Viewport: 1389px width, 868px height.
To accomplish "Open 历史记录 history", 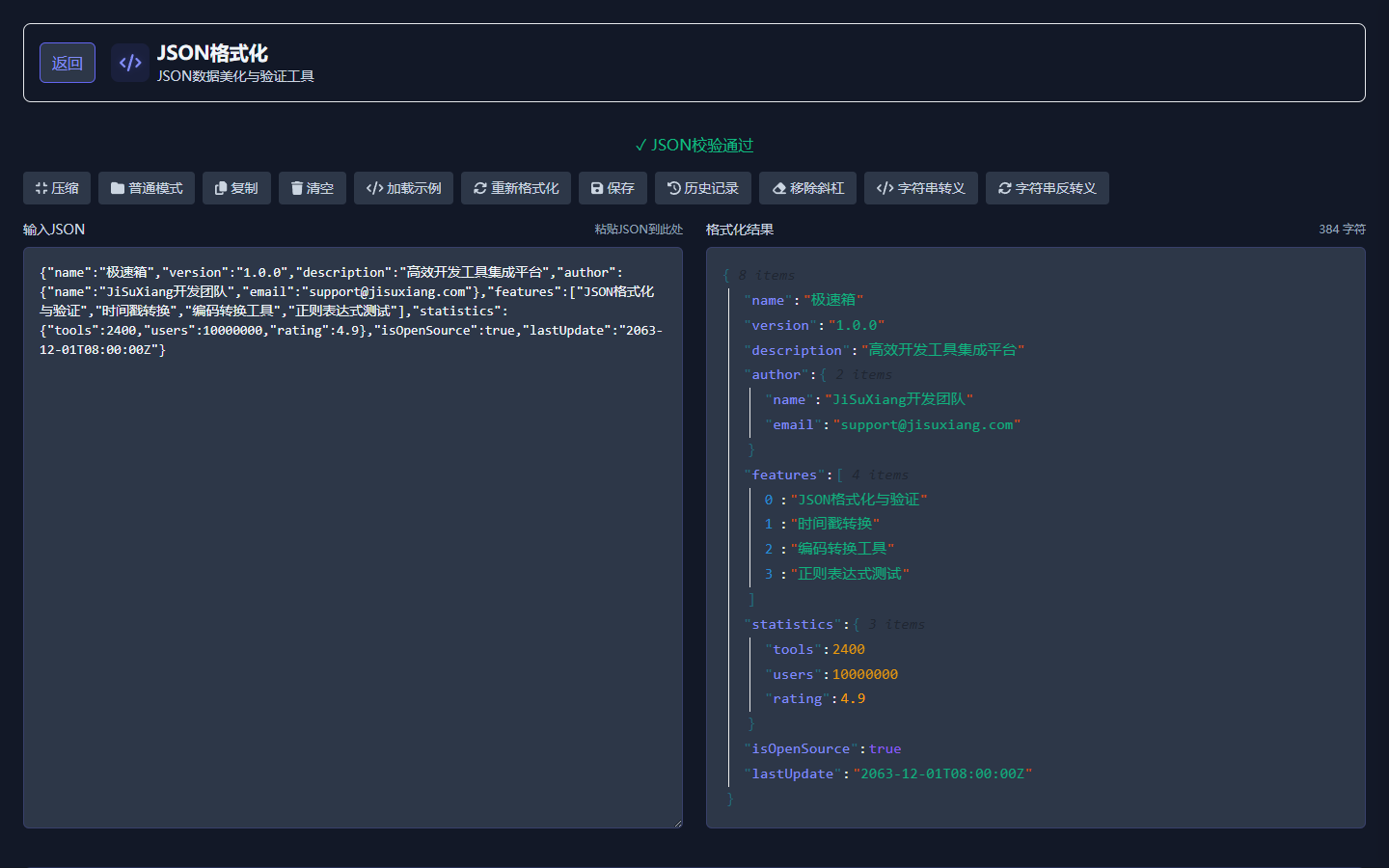I will tap(703, 188).
